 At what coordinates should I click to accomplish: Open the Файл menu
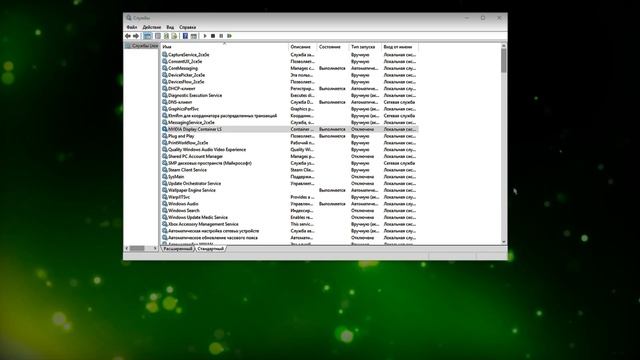(x=132, y=27)
